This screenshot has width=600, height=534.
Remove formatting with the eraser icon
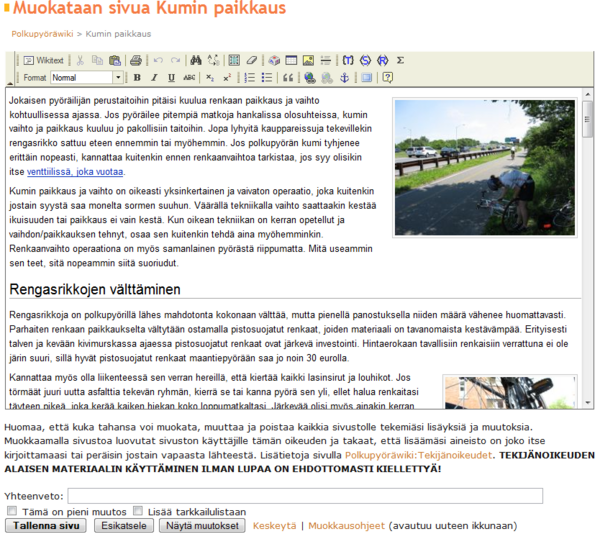(x=251, y=60)
